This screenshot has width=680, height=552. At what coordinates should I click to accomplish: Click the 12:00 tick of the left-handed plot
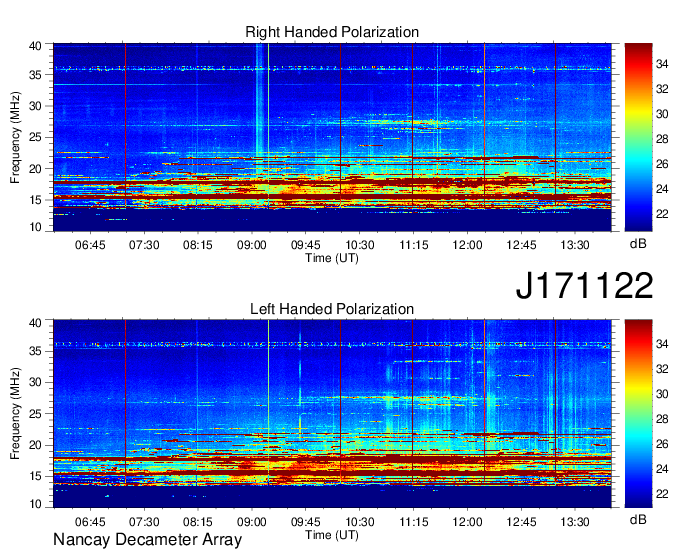(x=467, y=521)
